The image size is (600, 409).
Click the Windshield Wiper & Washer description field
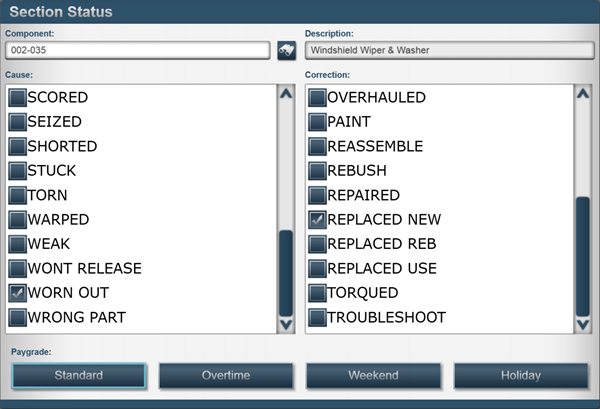(450, 50)
